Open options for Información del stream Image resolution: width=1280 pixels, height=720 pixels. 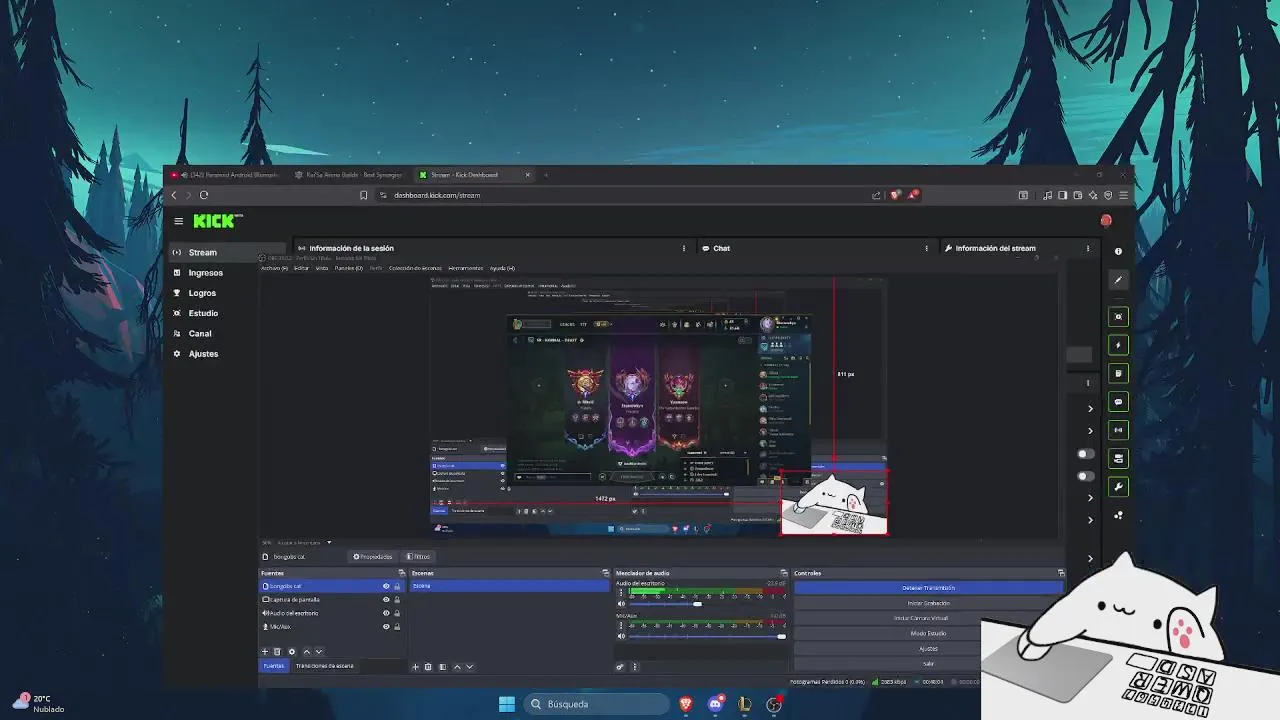click(1088, 248)
